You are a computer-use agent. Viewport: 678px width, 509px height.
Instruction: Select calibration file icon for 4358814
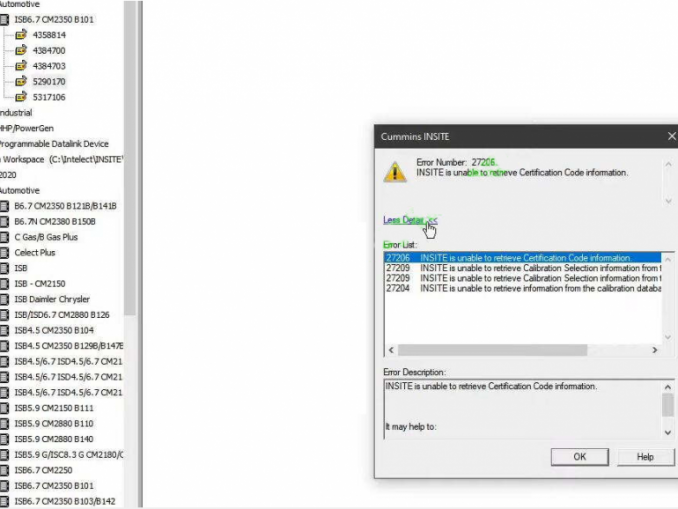pyautogui.click(x=21, y=35)
